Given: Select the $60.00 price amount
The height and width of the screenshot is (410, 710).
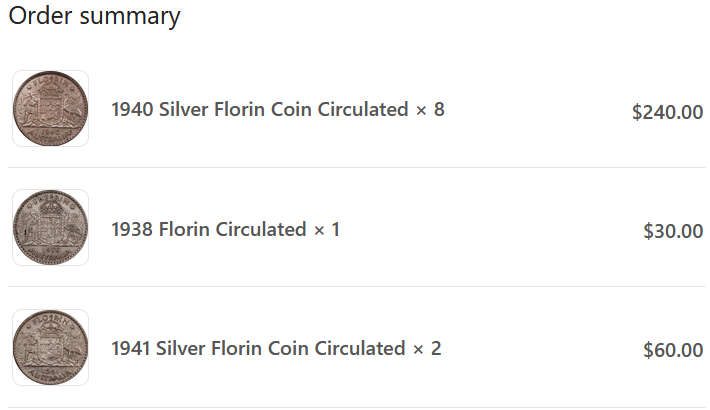Looking at the screenshot, I should coord(672,351).
